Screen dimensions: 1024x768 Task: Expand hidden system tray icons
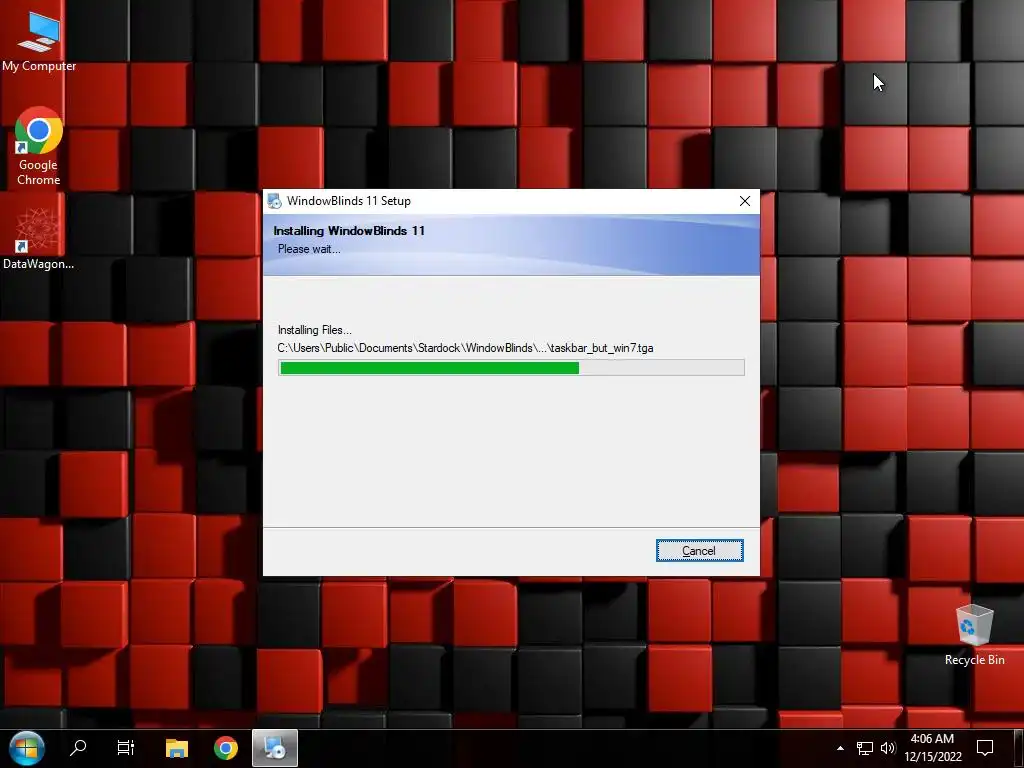pyautogui.click(x=840, y=748)
